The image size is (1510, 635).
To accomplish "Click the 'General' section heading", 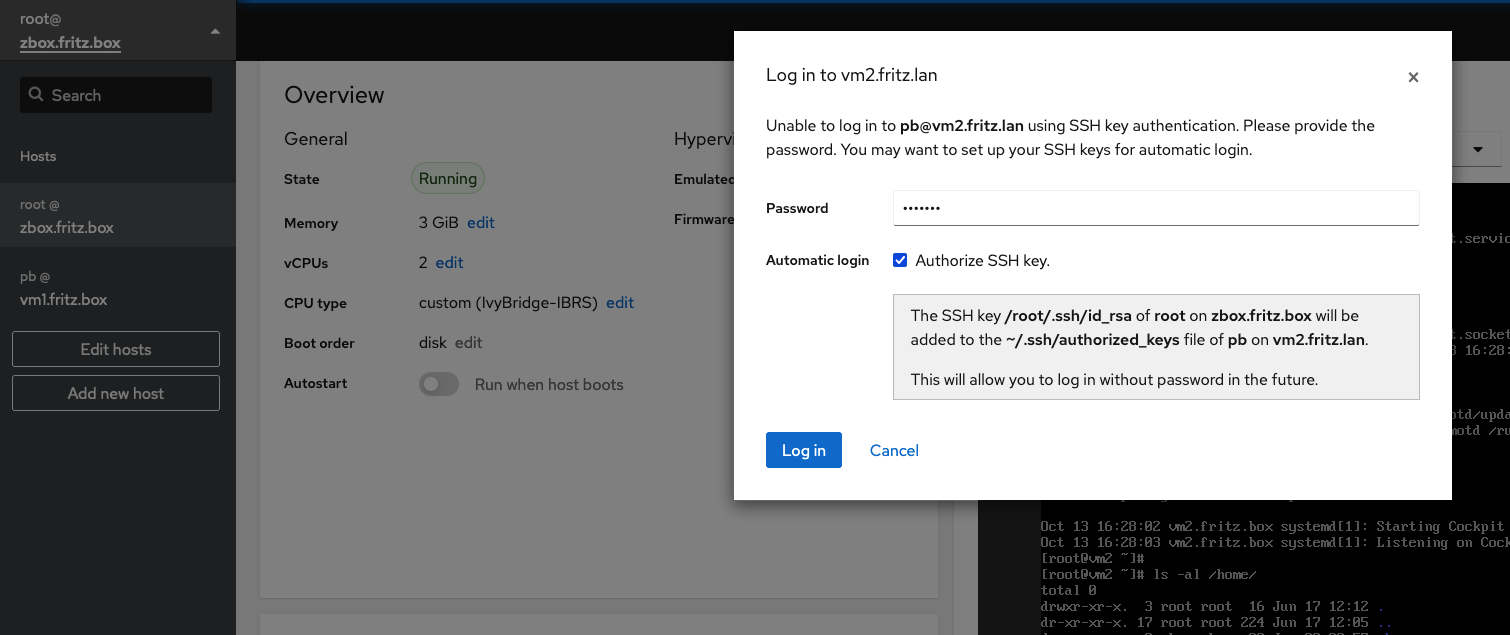I will point(316,139).
